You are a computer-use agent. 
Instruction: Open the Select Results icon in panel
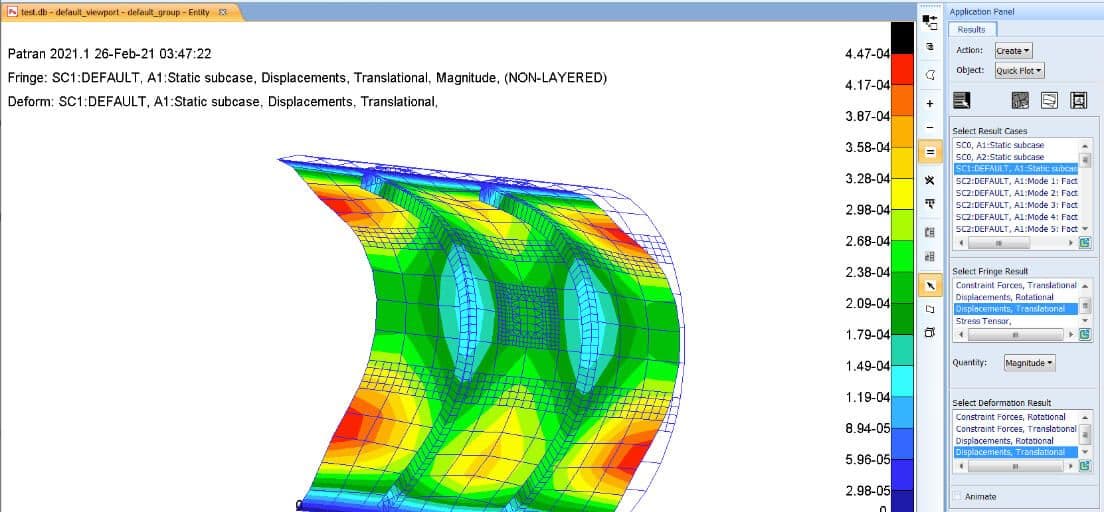962,100
